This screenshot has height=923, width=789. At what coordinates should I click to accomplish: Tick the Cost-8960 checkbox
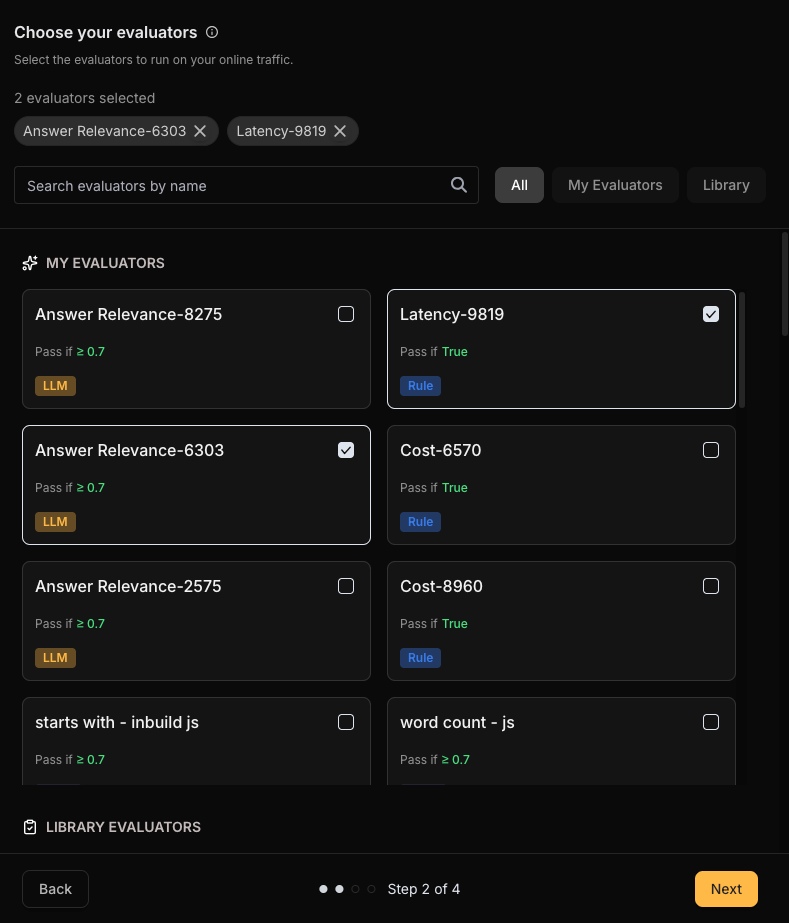tap(711, 586)
